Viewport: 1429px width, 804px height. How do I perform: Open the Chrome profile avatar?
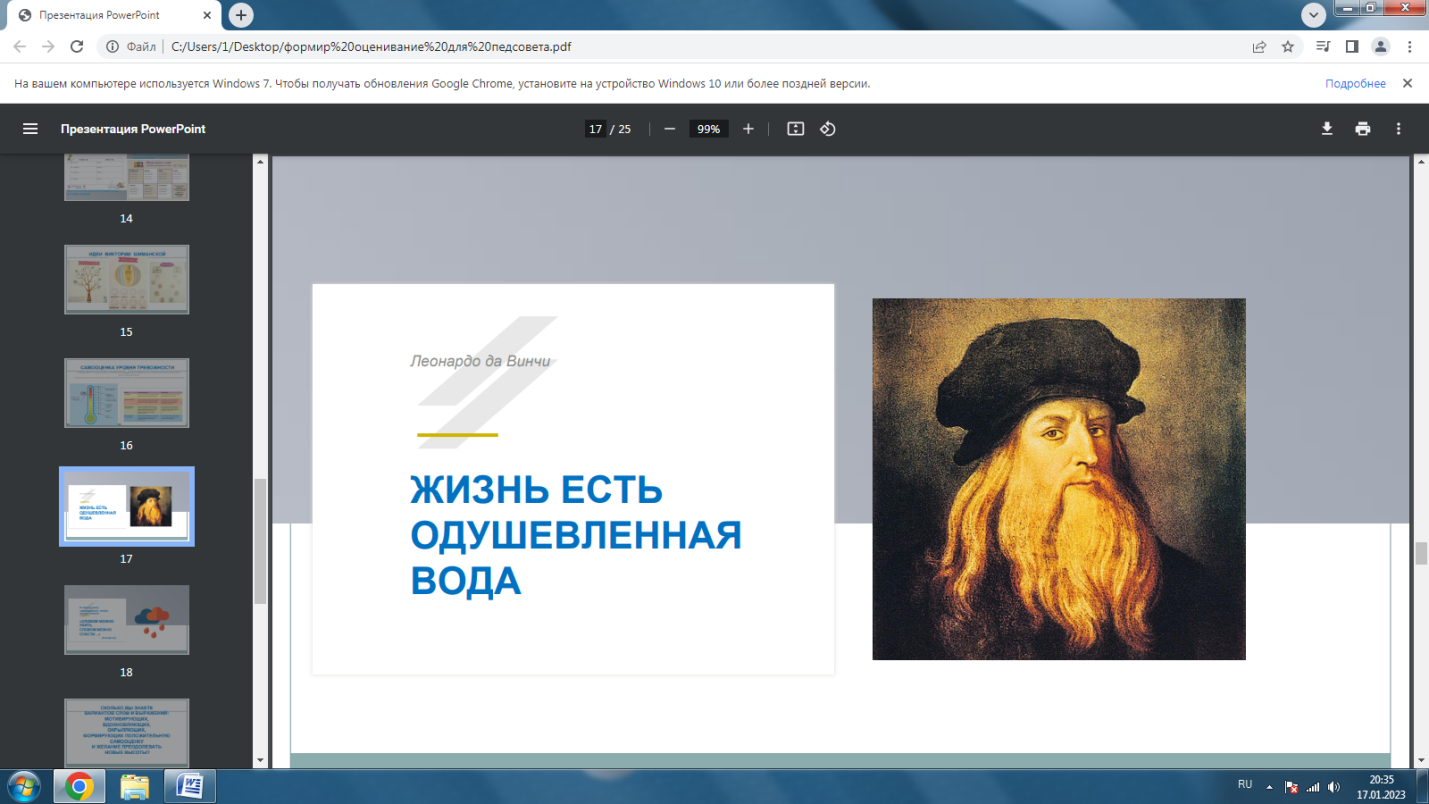pyautogui.click(x=1381, y=46)
